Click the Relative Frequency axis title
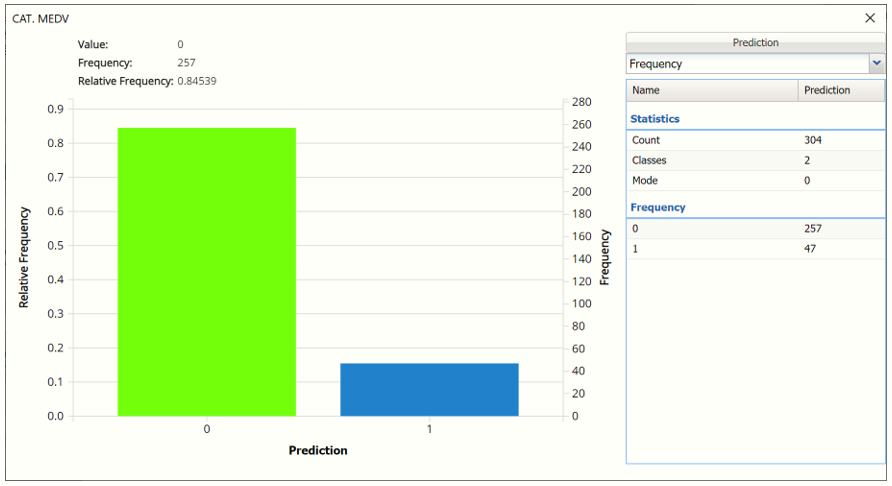This screenshot has height=486, width=892. pyautogui.click(x=24, y=257)
